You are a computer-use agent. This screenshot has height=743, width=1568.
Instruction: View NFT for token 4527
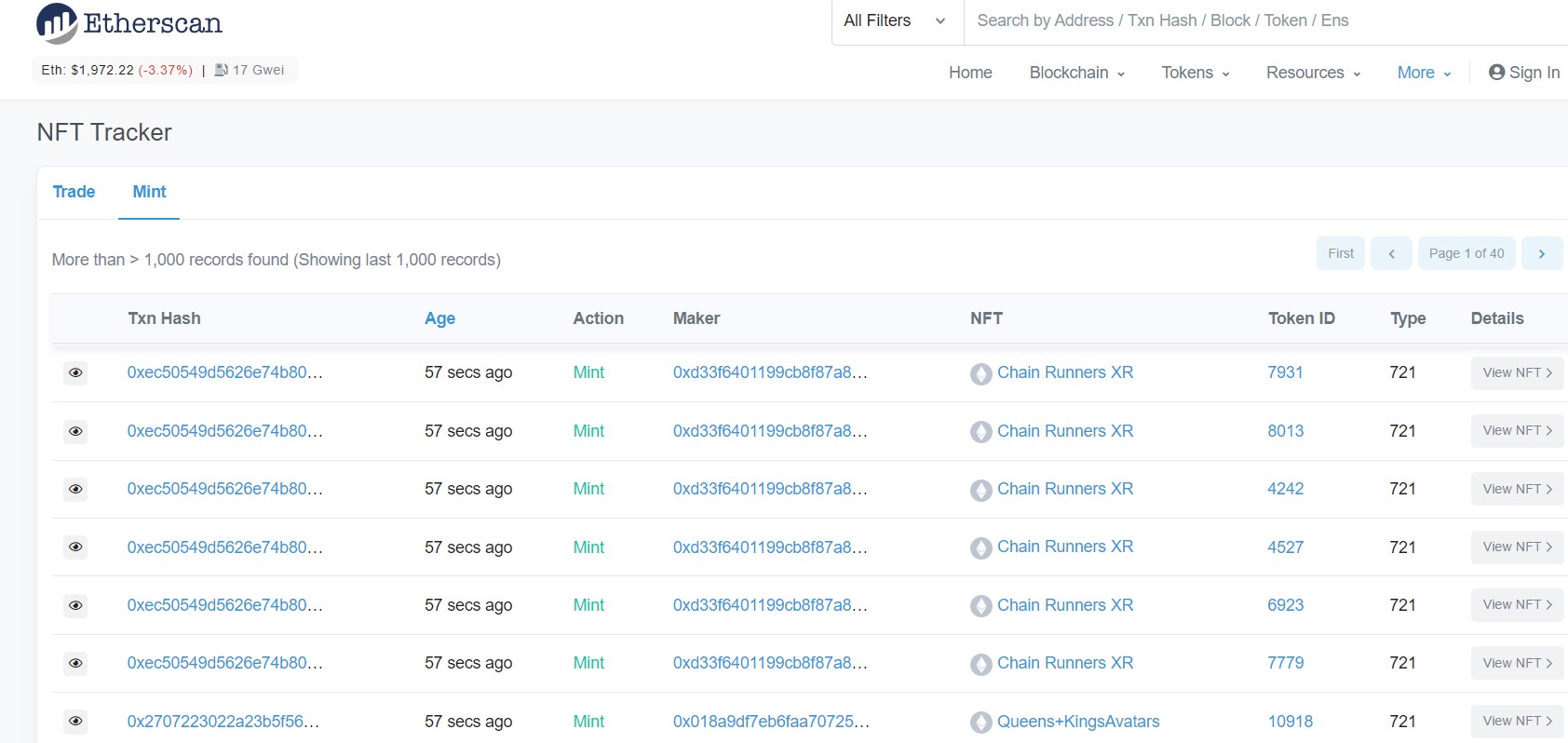(1517, 547)
